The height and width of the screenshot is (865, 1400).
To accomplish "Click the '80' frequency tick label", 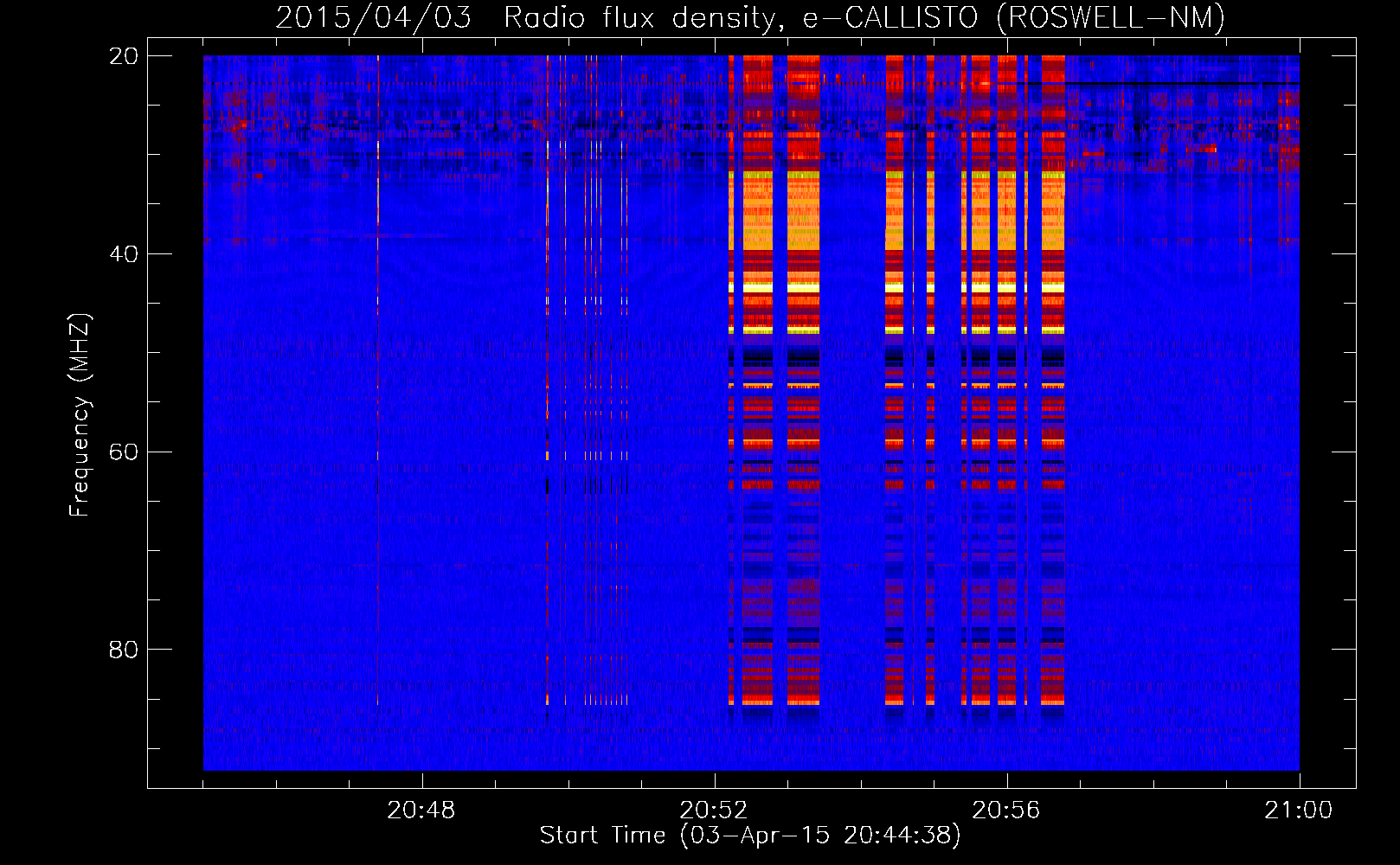I will click(x=124, y=650).
